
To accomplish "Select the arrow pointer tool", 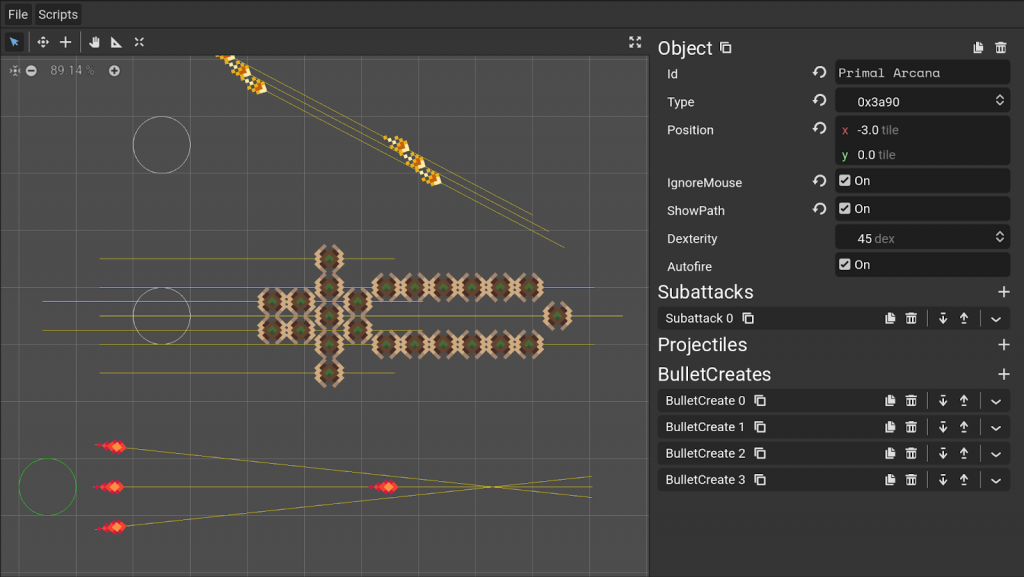I will (x=14, y=42).
